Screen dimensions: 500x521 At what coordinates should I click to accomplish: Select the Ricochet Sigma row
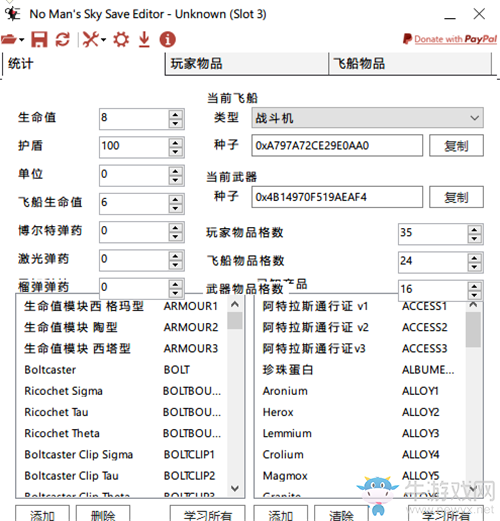click(x=122, y=391)
